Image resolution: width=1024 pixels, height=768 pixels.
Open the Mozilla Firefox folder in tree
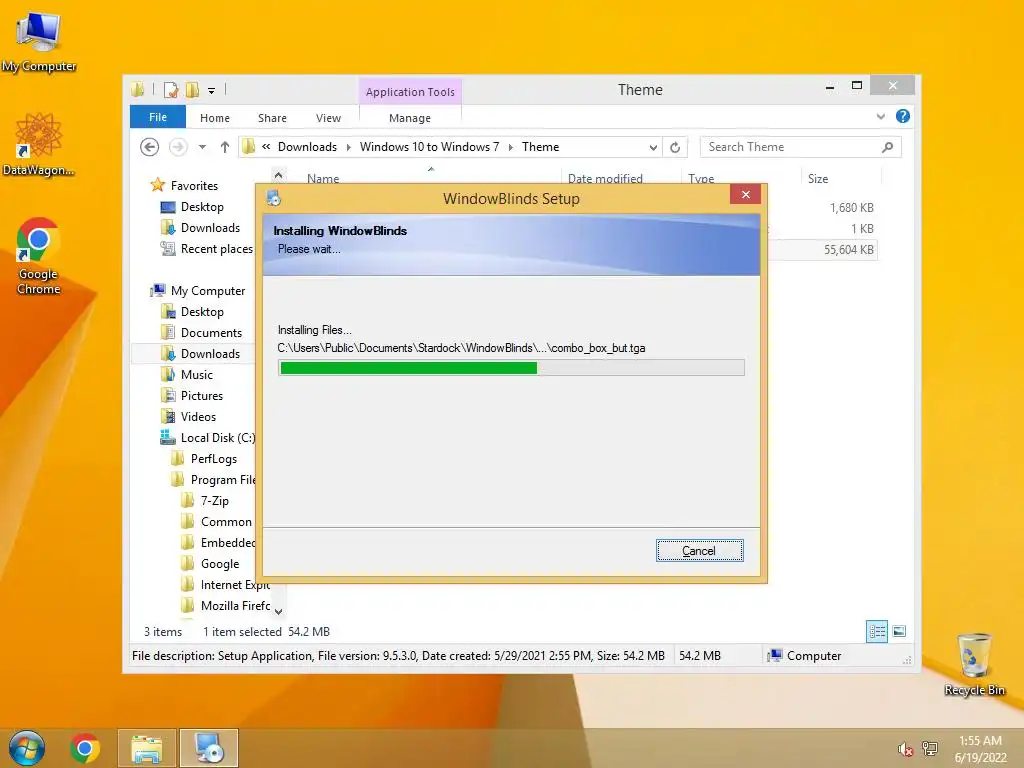(x=235, y=605)
